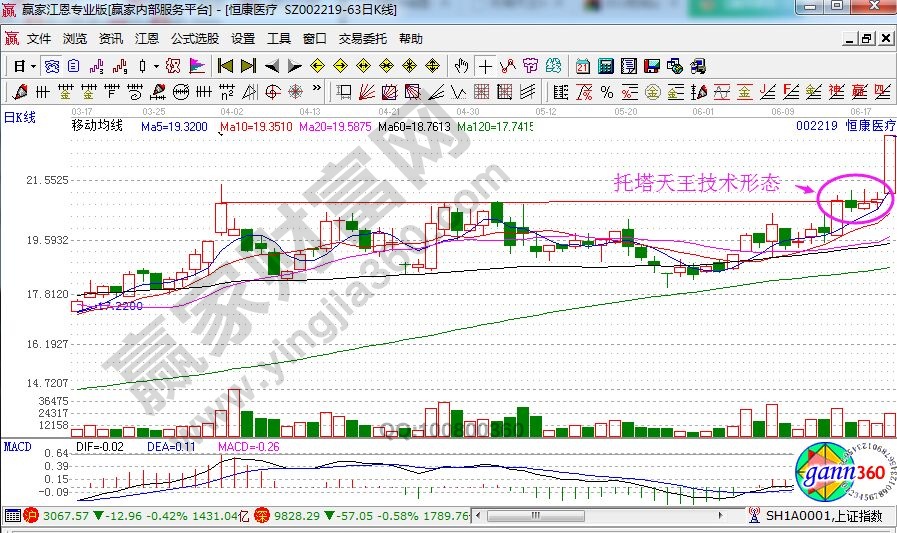Click the floppy disk save icon
Screen dimensions: 897x533
tap(652, 66)
